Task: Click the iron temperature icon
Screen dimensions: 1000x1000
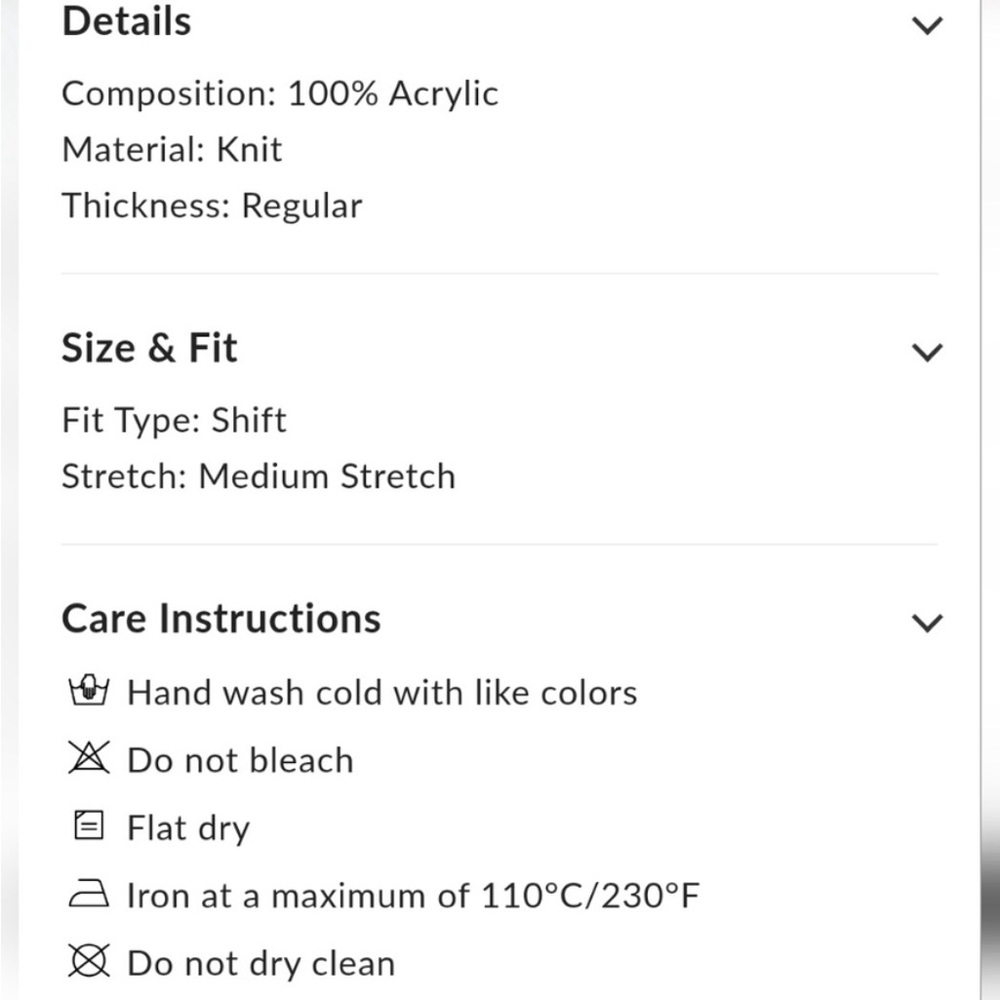Action: point(88,896)
